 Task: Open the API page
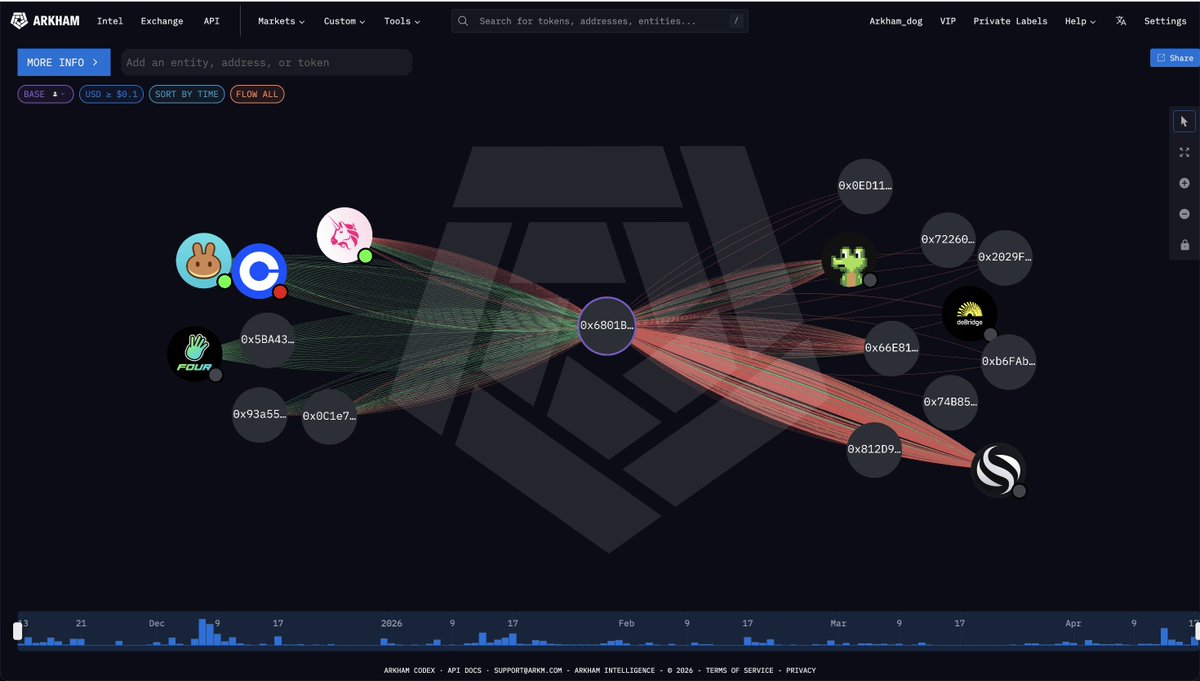(x=211, y=21)
